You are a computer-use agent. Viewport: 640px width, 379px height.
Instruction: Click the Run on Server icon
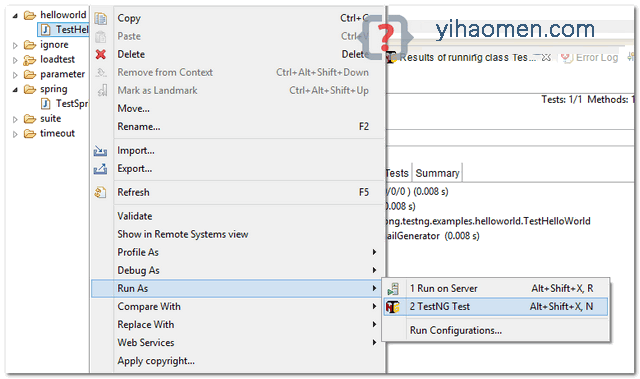(393, 289)
